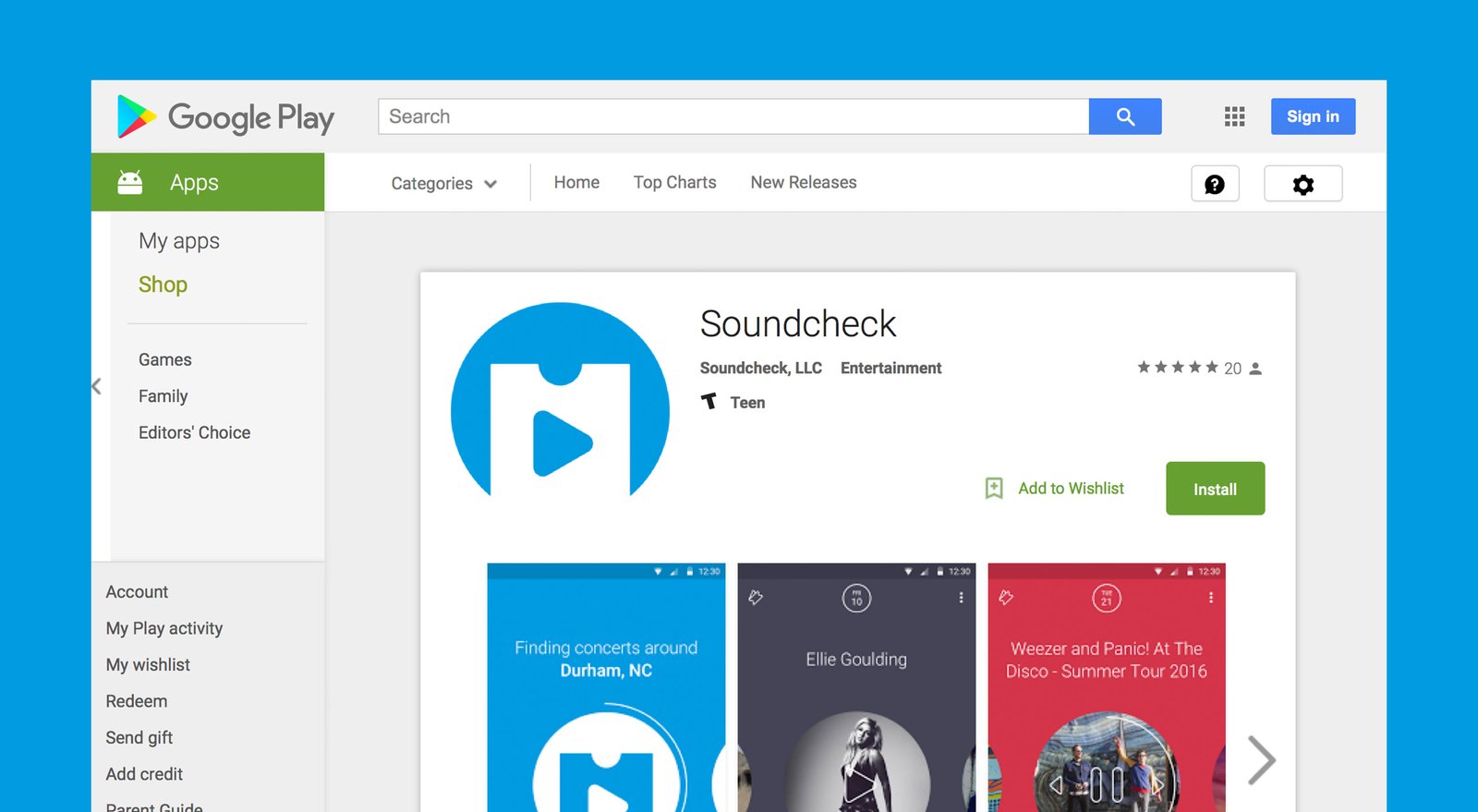
Task: Click the five-star rating icons
Action: (x=1177, y=368)
